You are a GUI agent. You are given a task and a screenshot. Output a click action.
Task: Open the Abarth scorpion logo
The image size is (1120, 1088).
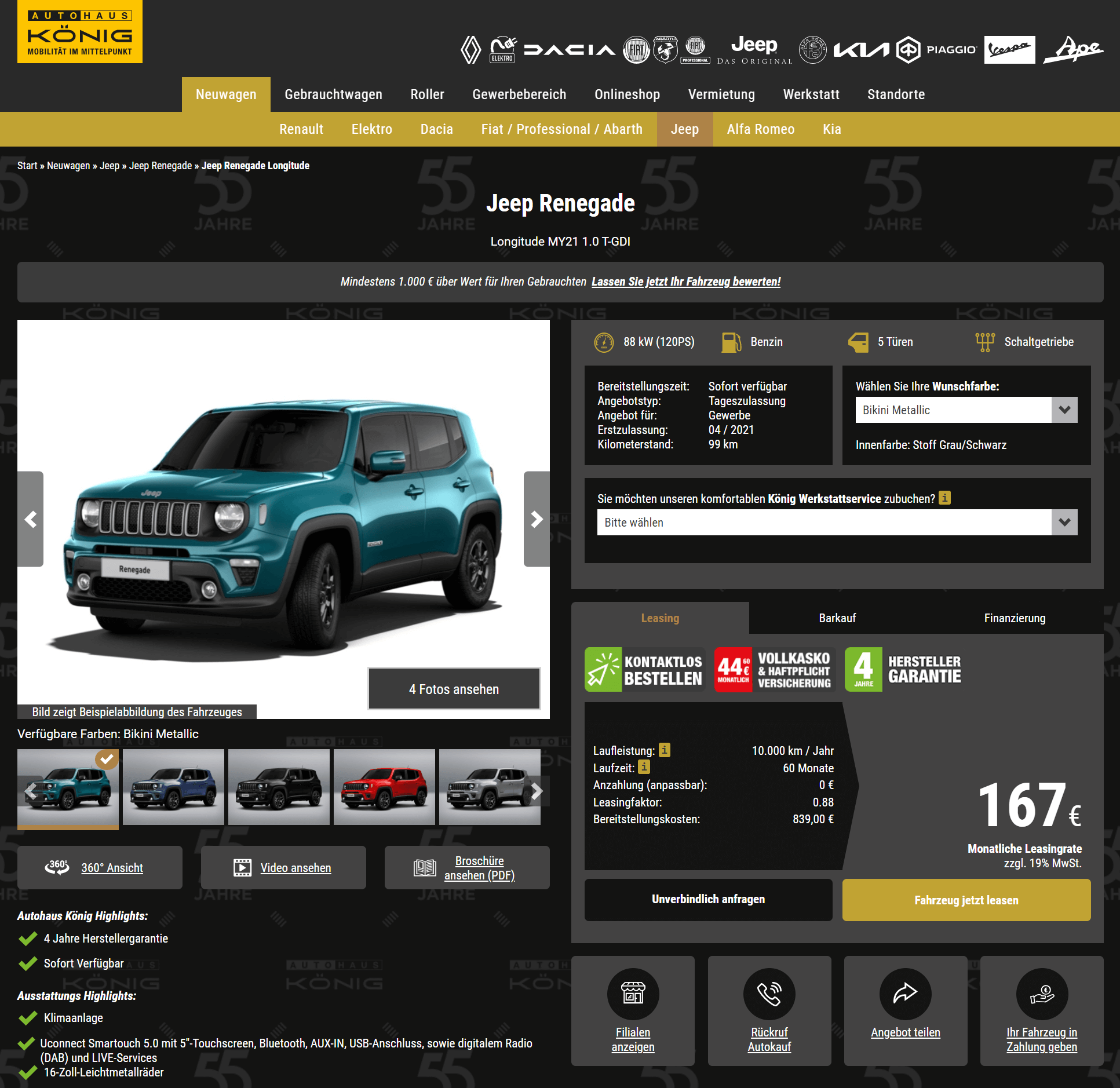666,50
